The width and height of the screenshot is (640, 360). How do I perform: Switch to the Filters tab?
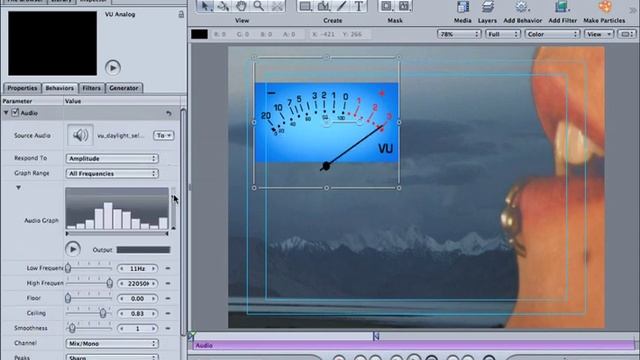click(91, 88)
